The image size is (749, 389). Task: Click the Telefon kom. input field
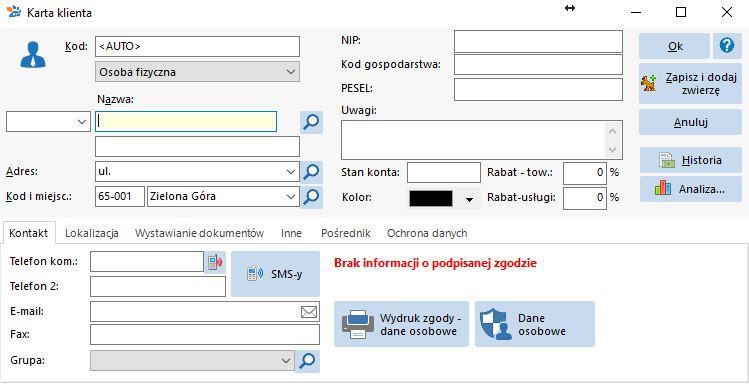click(147, 262)
